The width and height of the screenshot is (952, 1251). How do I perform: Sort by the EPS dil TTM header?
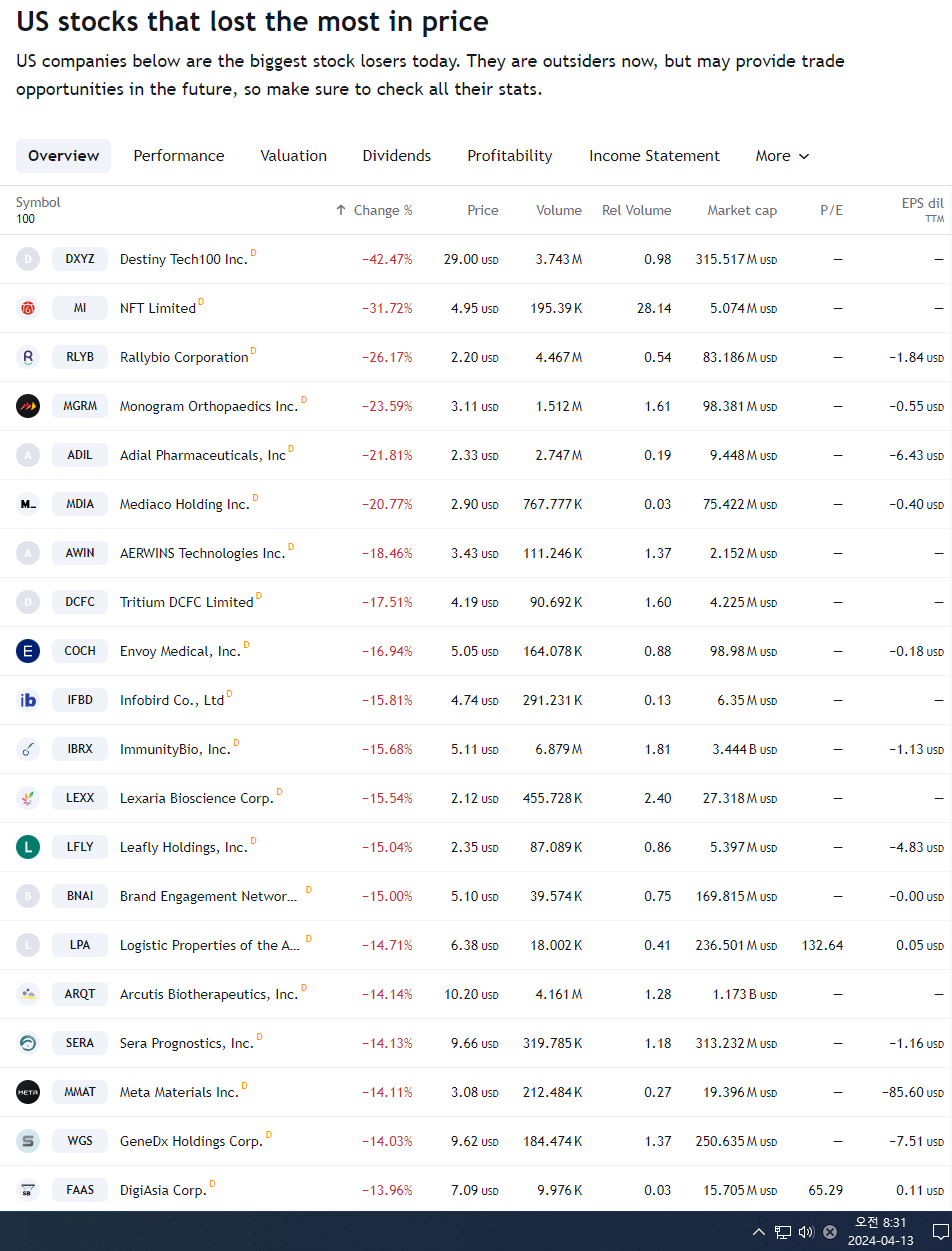click(x=922, y=209)
